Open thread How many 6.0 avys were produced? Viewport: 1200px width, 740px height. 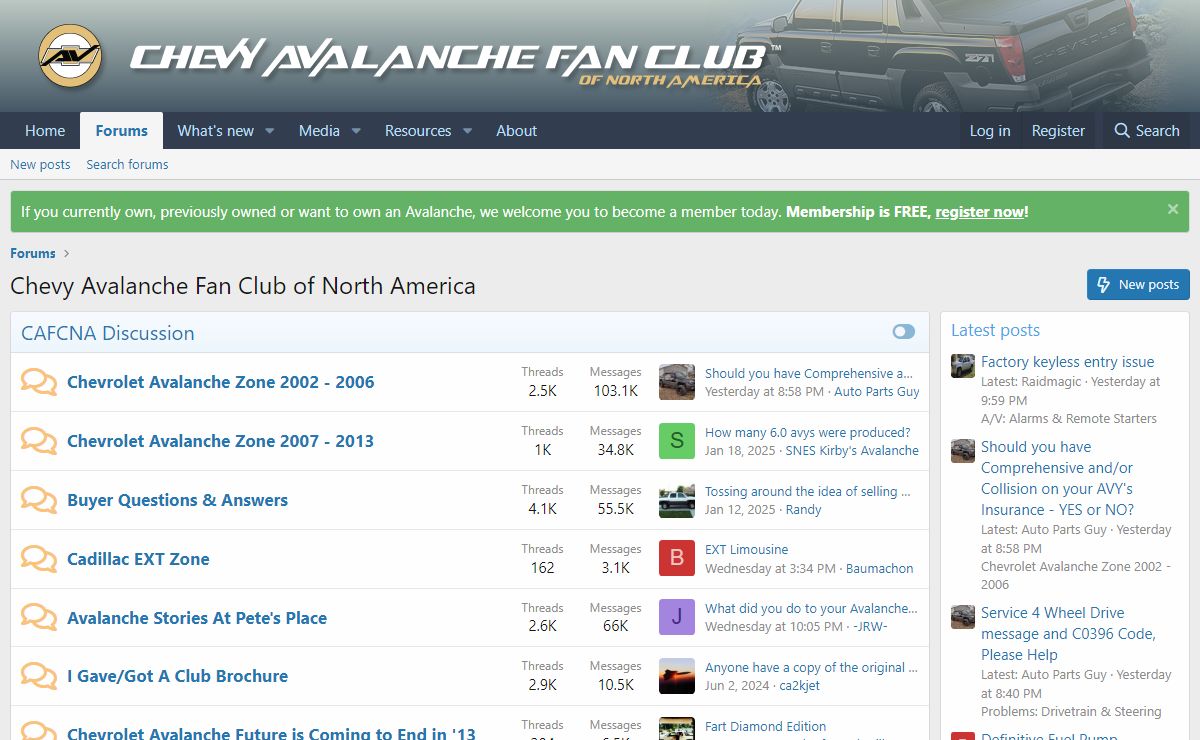click(x=808, y=432)
